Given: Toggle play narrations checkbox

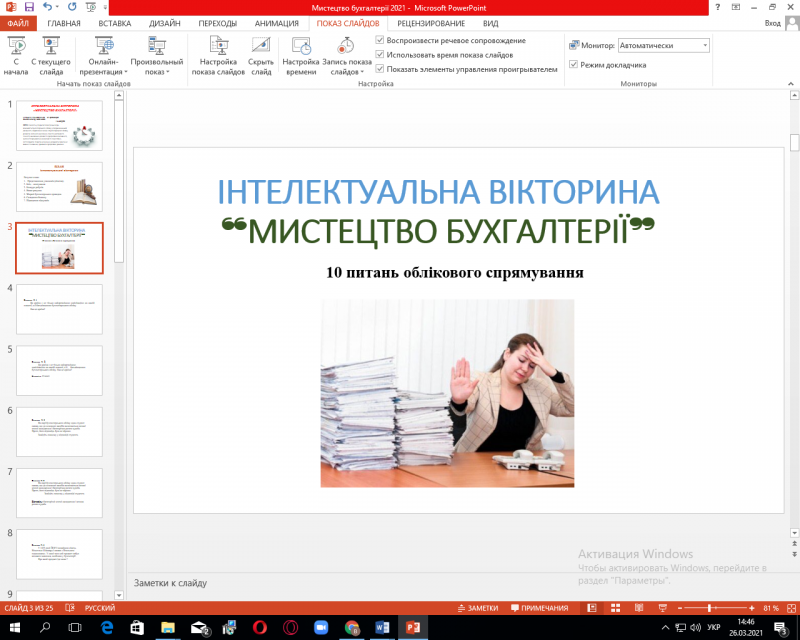Looking at the screenshot, I should [380, 40].
